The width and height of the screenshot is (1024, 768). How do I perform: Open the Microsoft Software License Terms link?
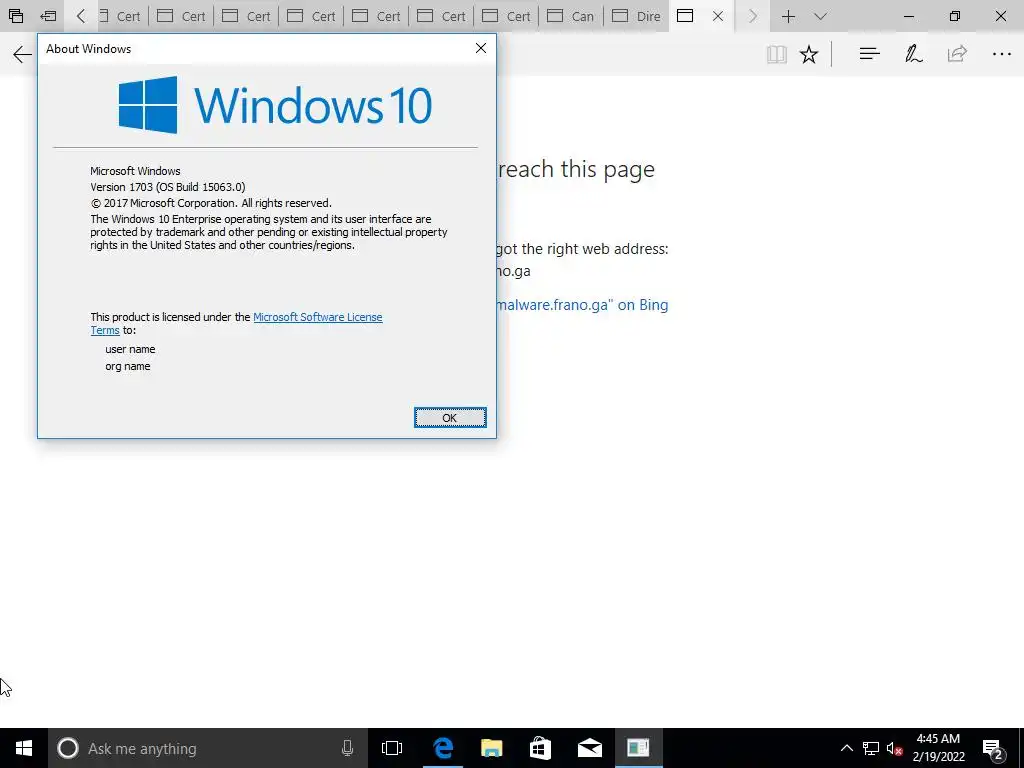pos(317,317)
